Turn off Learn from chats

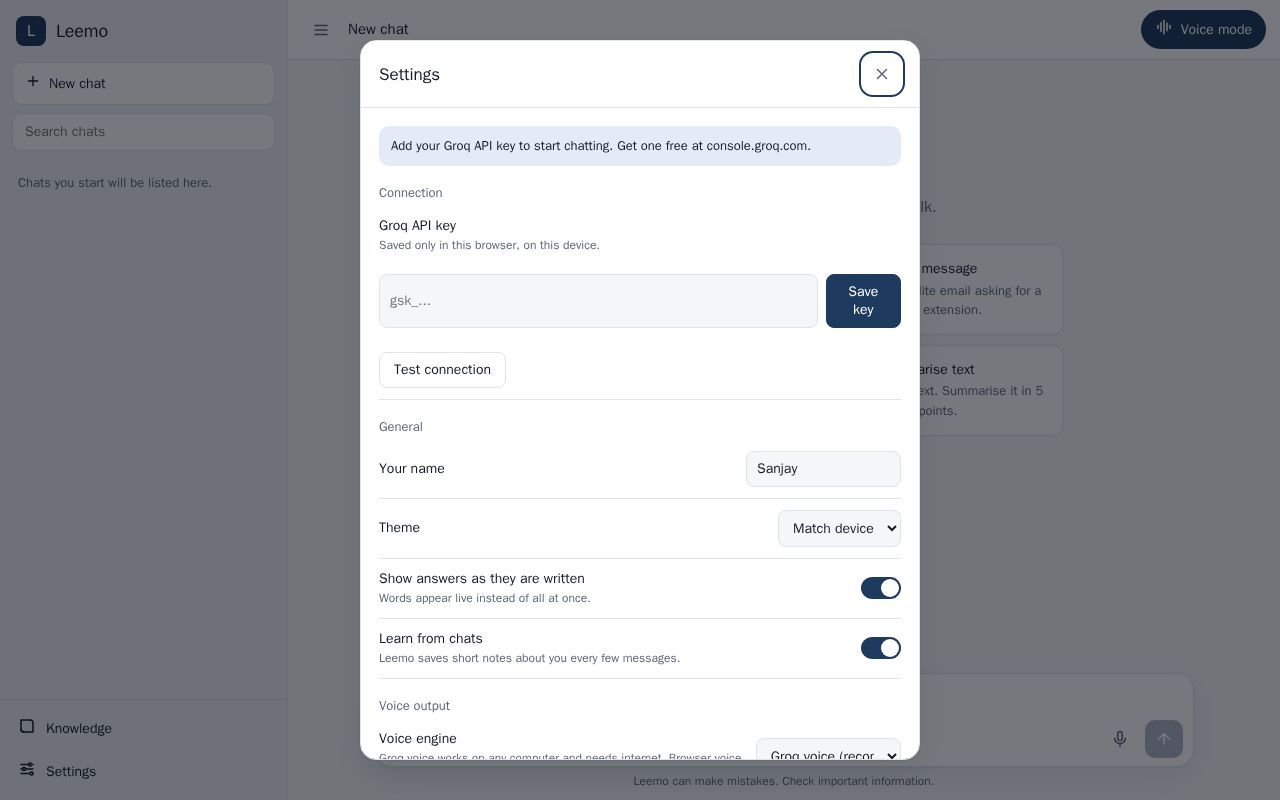pyautogui.click(x=881, y=648)
